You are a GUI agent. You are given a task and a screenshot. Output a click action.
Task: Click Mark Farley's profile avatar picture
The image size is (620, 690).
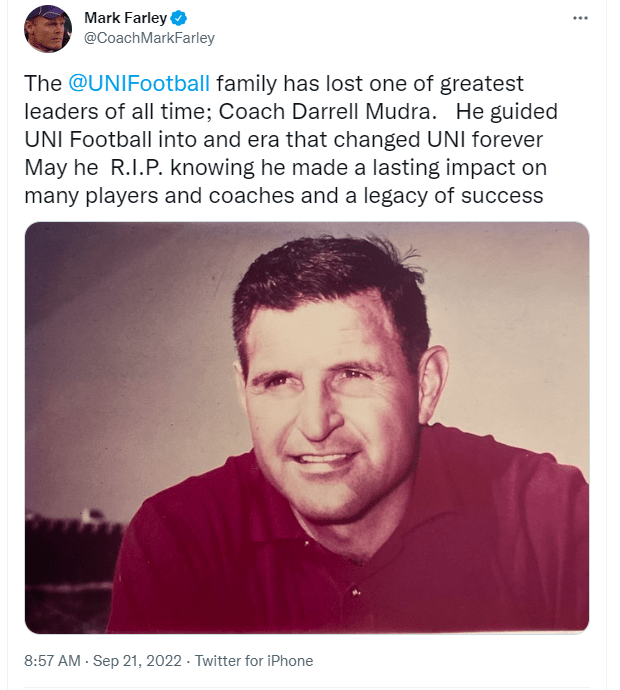pos(48,28)
